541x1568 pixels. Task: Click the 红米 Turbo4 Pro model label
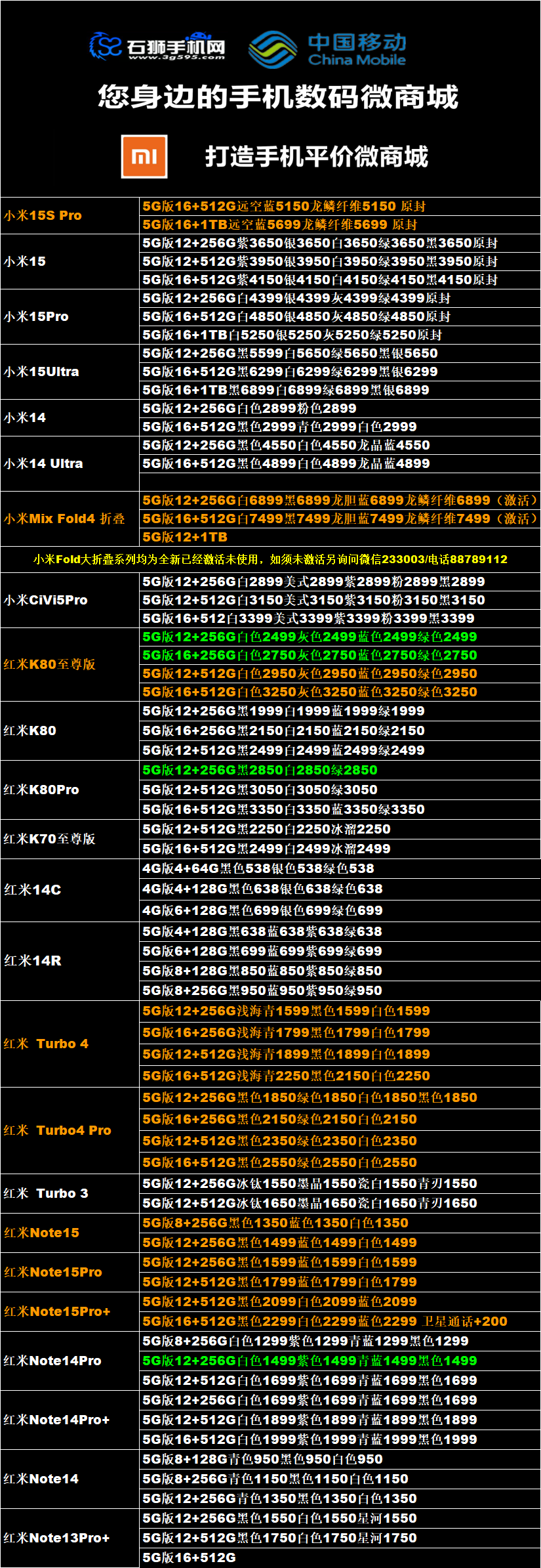click(58, 1130)
